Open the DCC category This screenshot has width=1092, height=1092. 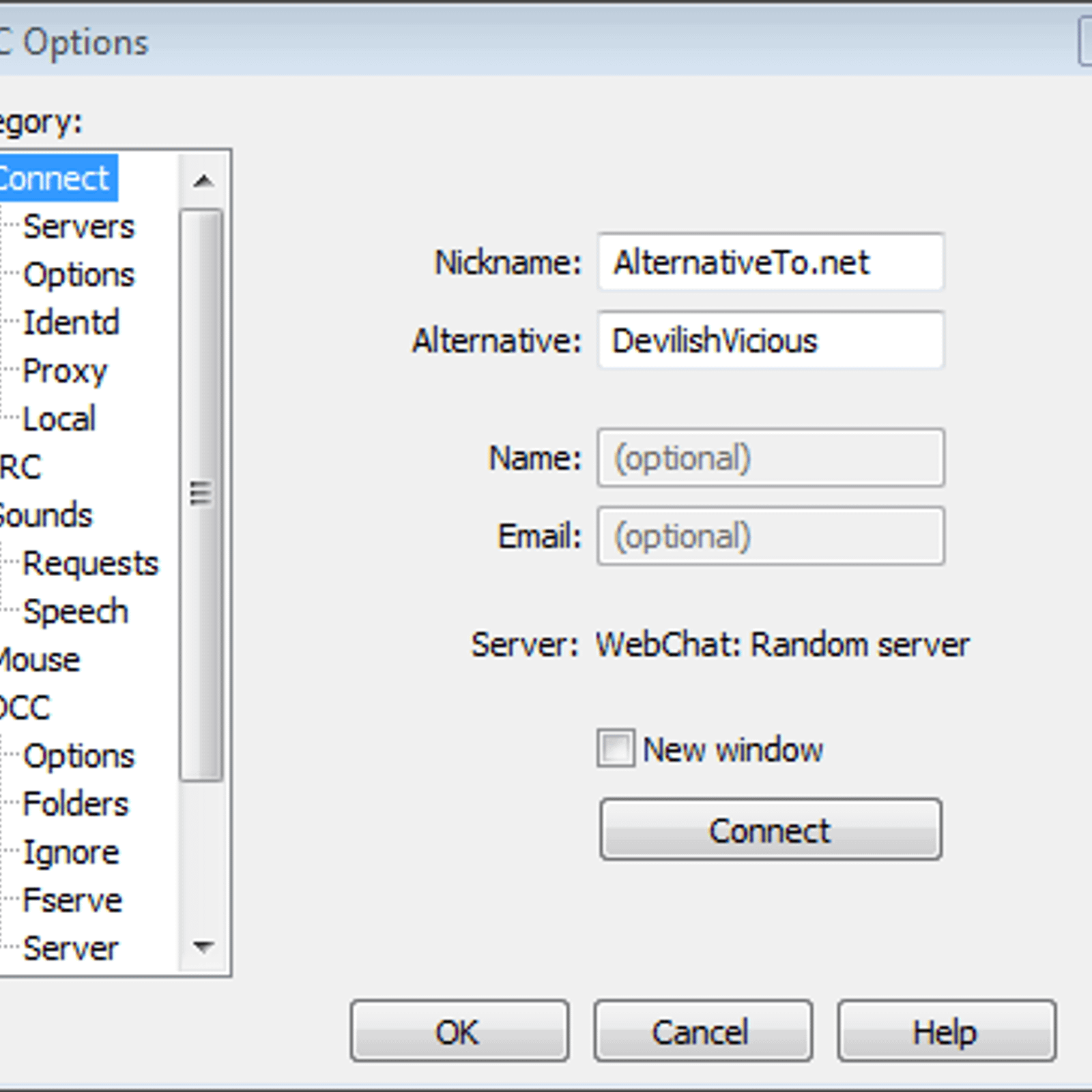coord(25,708)
